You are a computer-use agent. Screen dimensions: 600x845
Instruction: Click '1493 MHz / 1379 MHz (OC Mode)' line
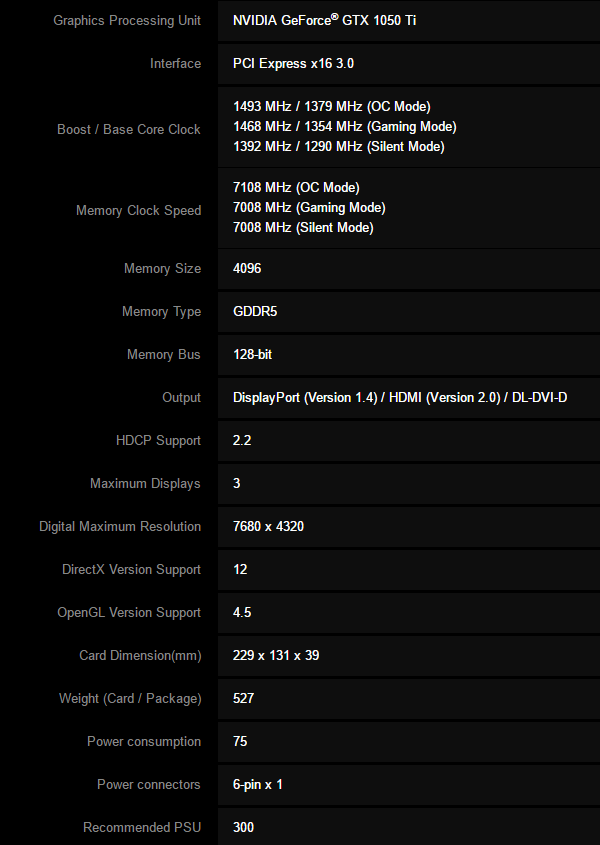click(x=332, y=107)
